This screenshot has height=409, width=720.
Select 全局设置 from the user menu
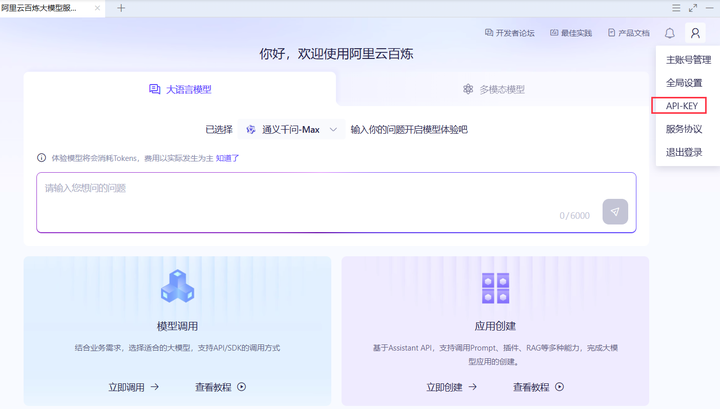coord(684,83)
